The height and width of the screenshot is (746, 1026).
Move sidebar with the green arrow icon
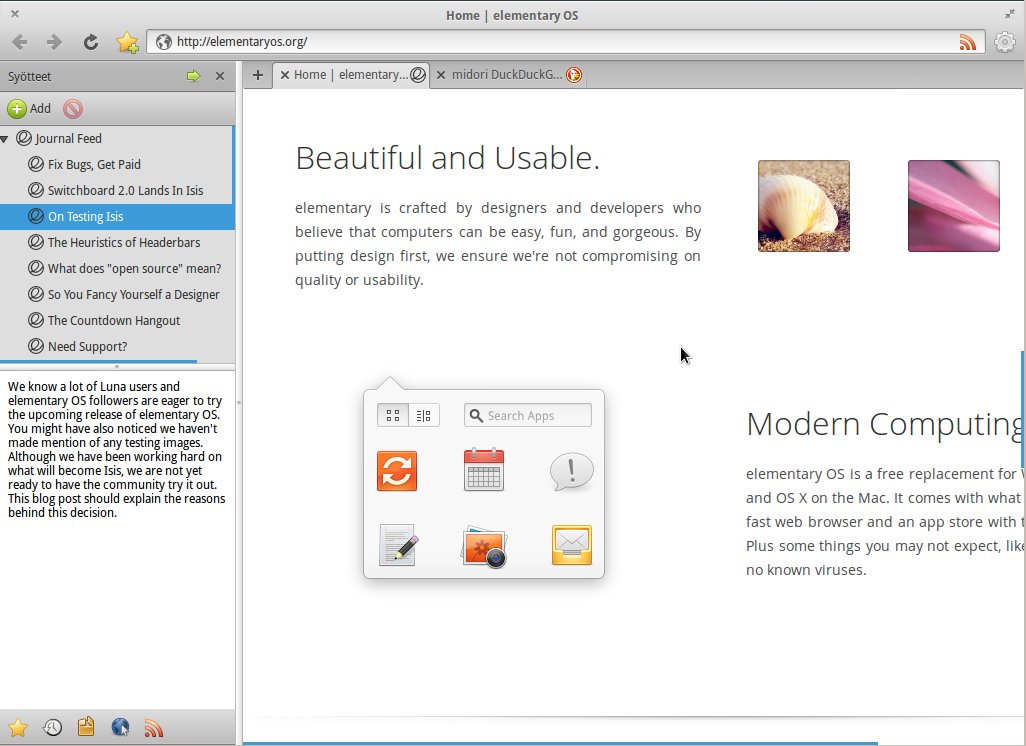pos(193,76)
